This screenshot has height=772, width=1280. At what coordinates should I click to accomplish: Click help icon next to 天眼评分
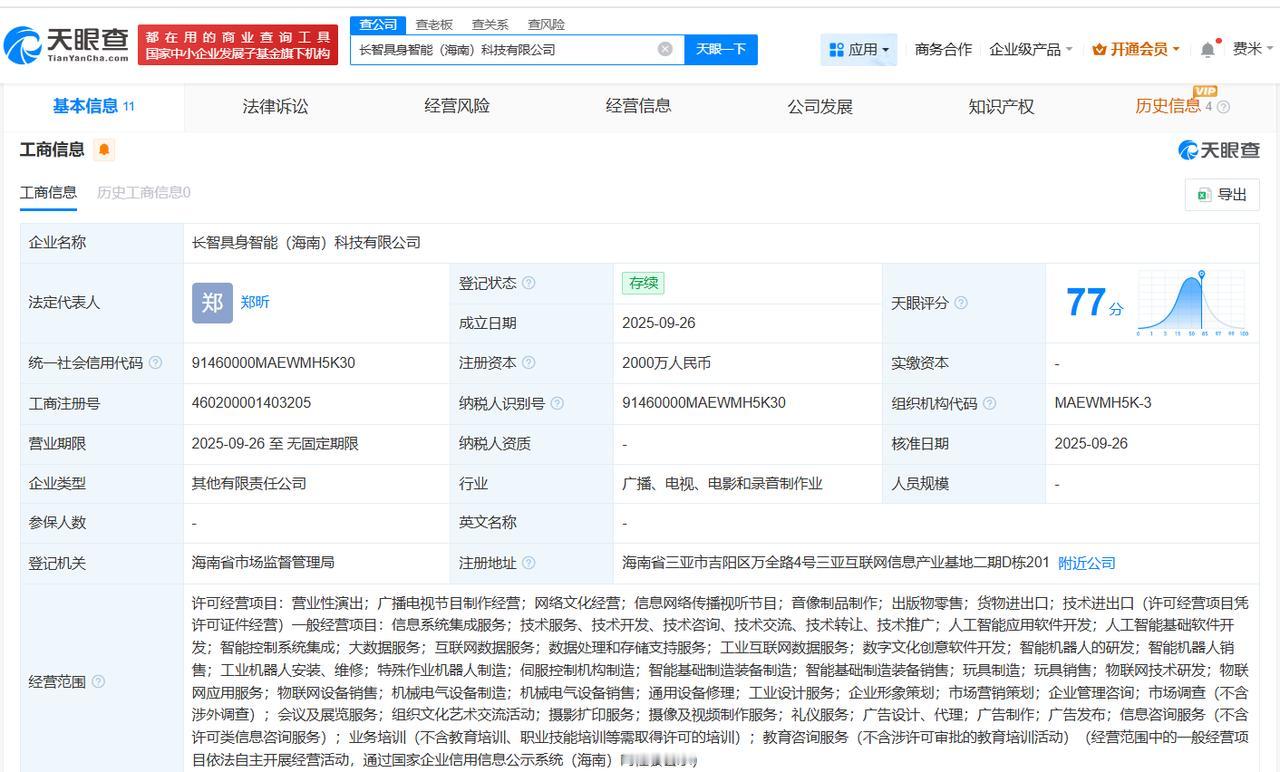click(x=961, y=303)
